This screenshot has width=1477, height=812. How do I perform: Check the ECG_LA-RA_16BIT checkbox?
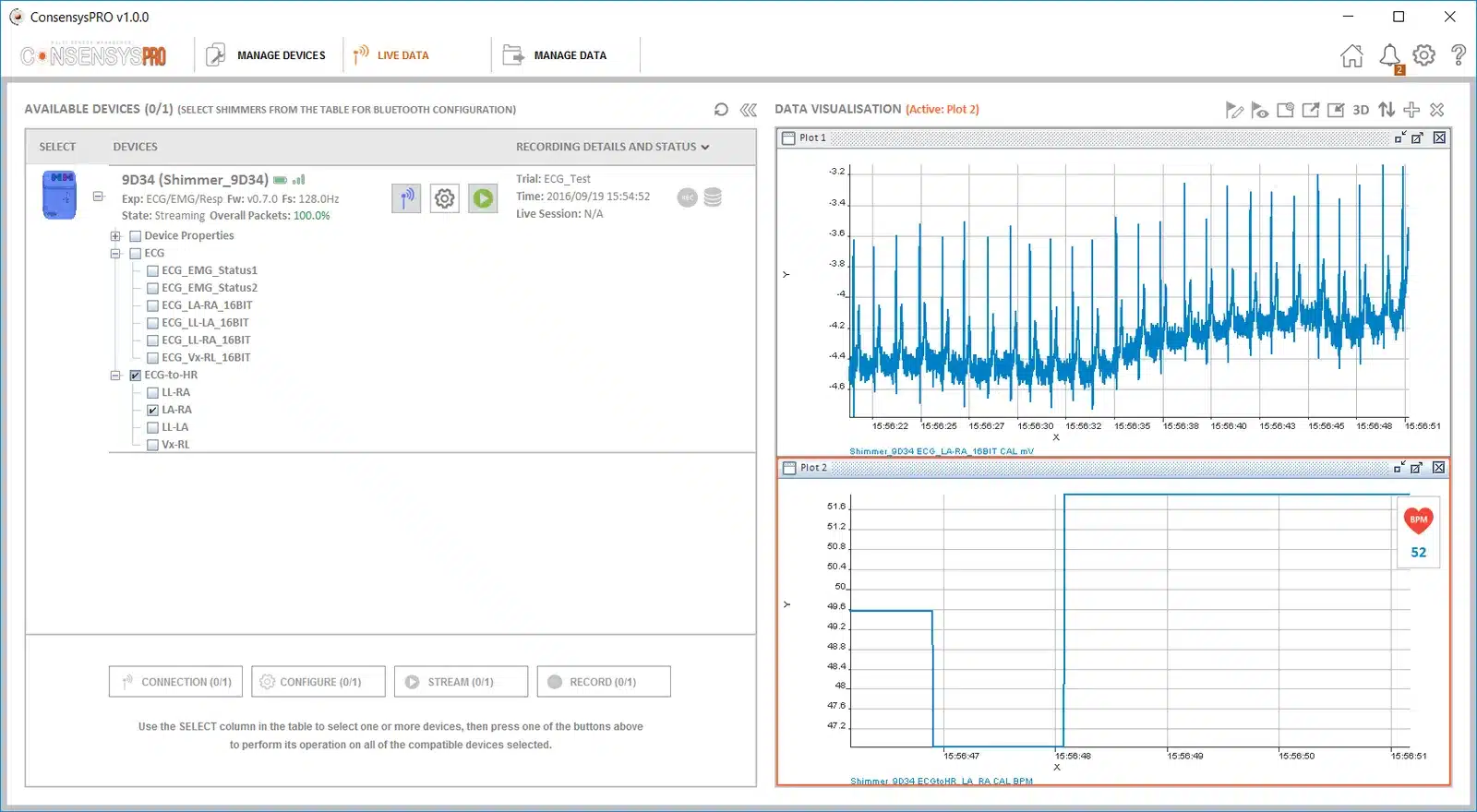tap(153, 305)
